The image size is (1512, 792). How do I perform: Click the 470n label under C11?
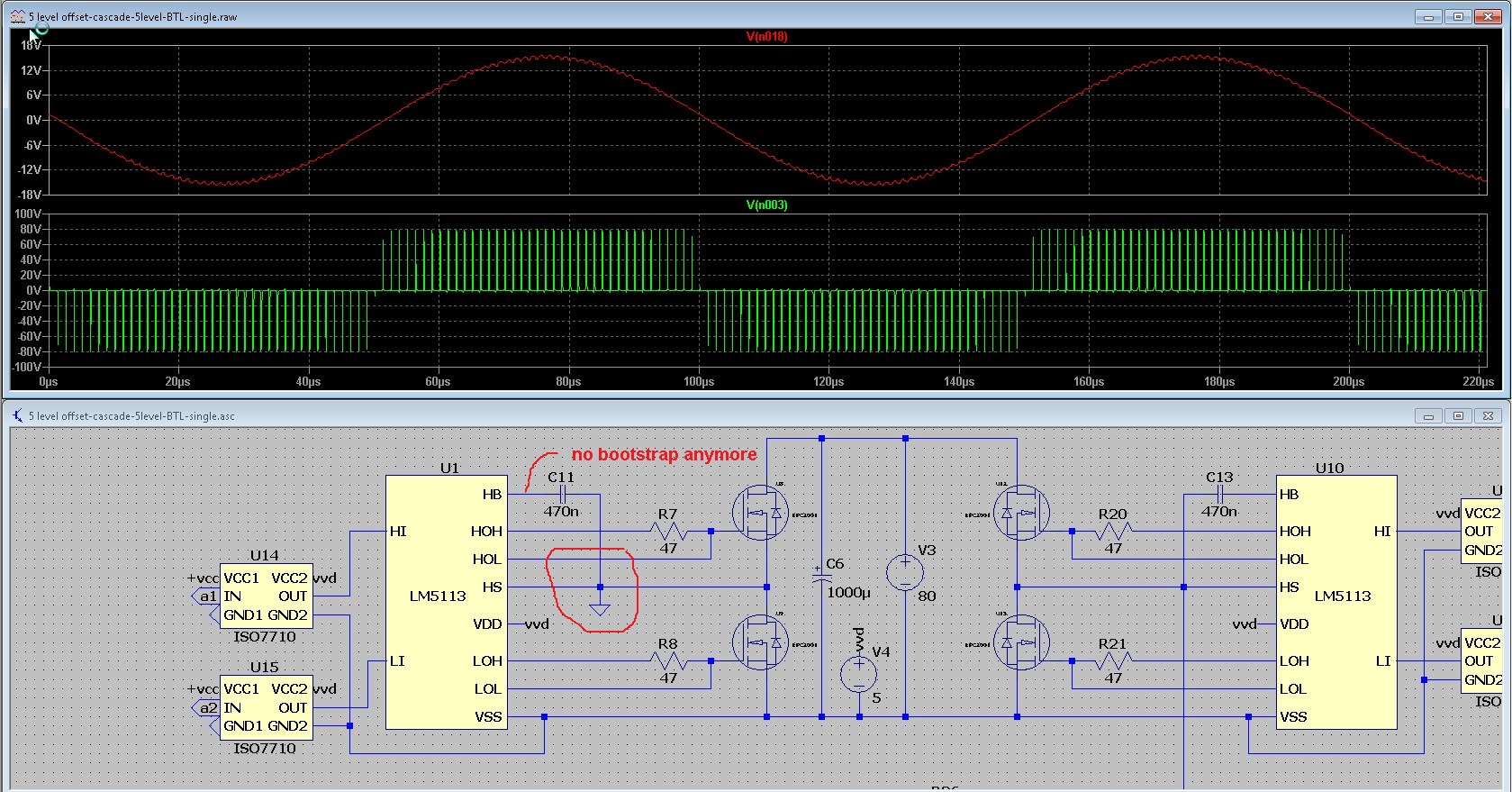click(x=561, y=512)
